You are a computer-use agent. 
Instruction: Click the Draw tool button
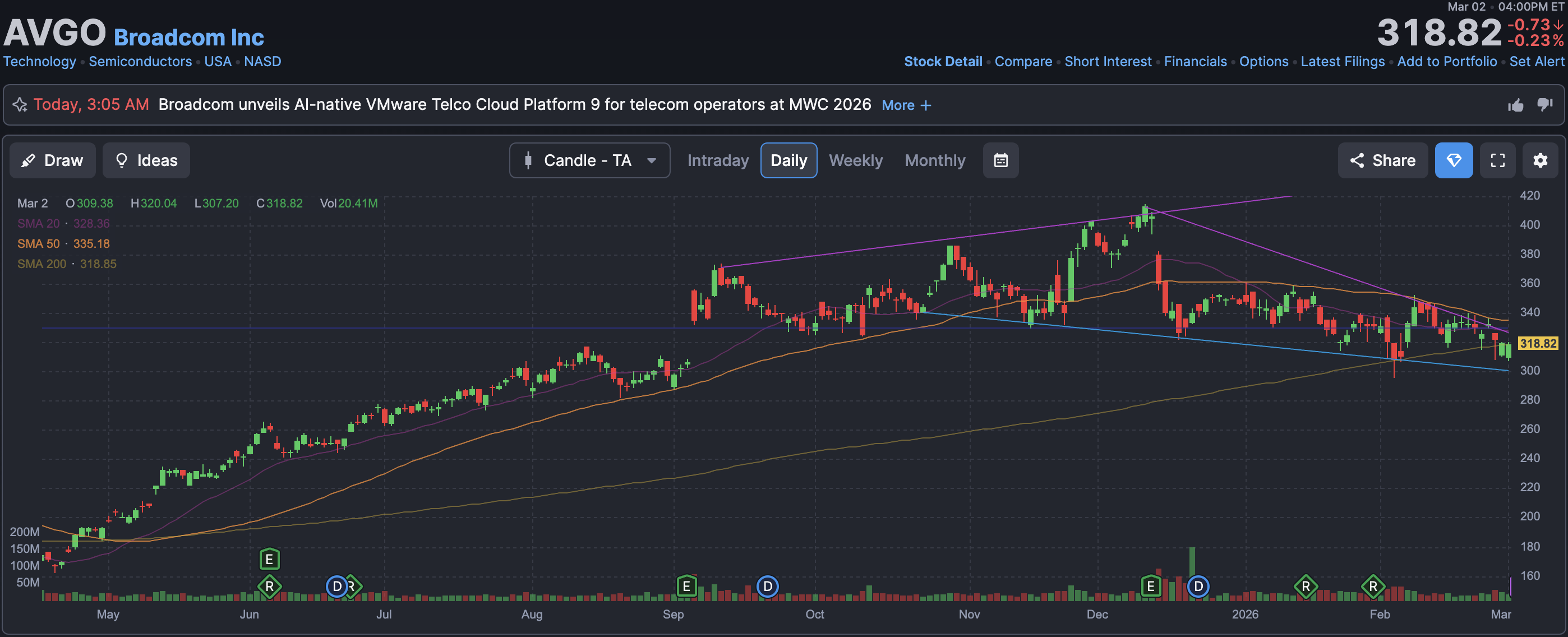52,160
